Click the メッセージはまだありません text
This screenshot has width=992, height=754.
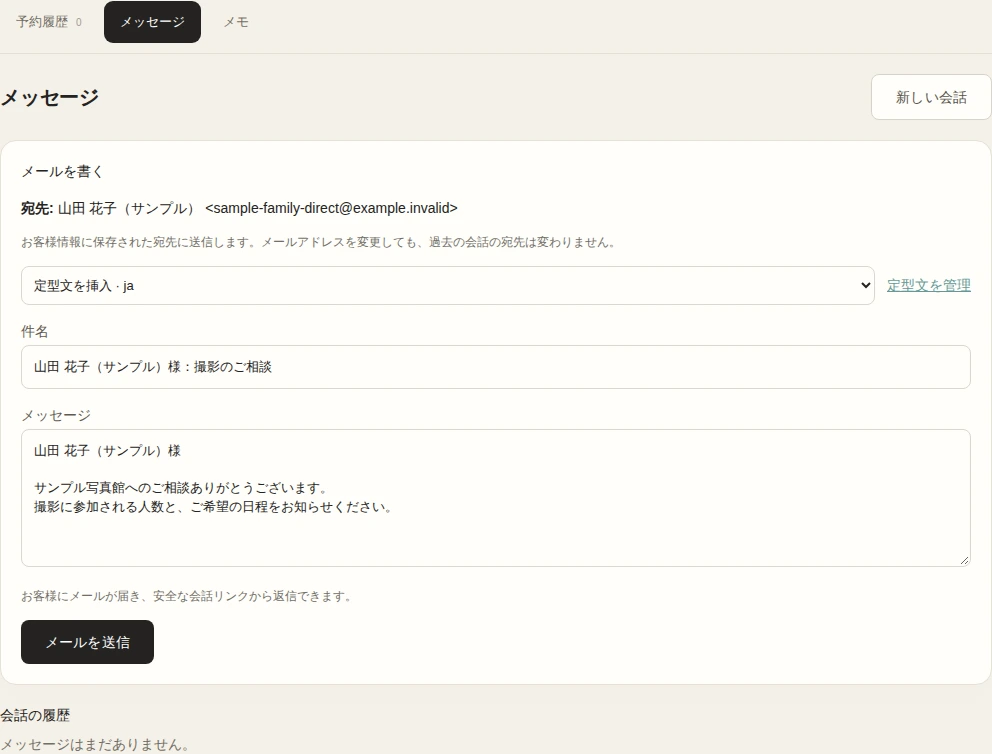point(94,745)
